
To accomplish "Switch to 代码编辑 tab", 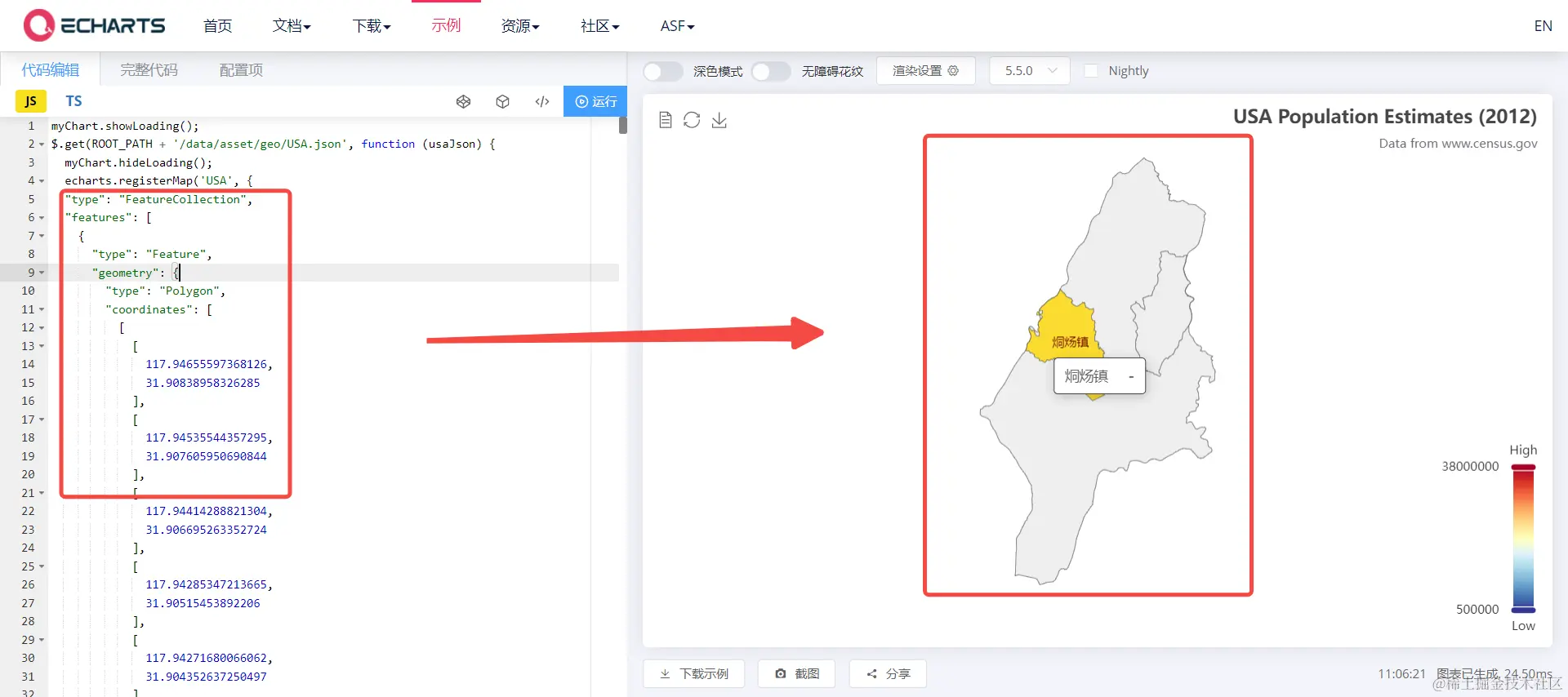I will 50,70.
